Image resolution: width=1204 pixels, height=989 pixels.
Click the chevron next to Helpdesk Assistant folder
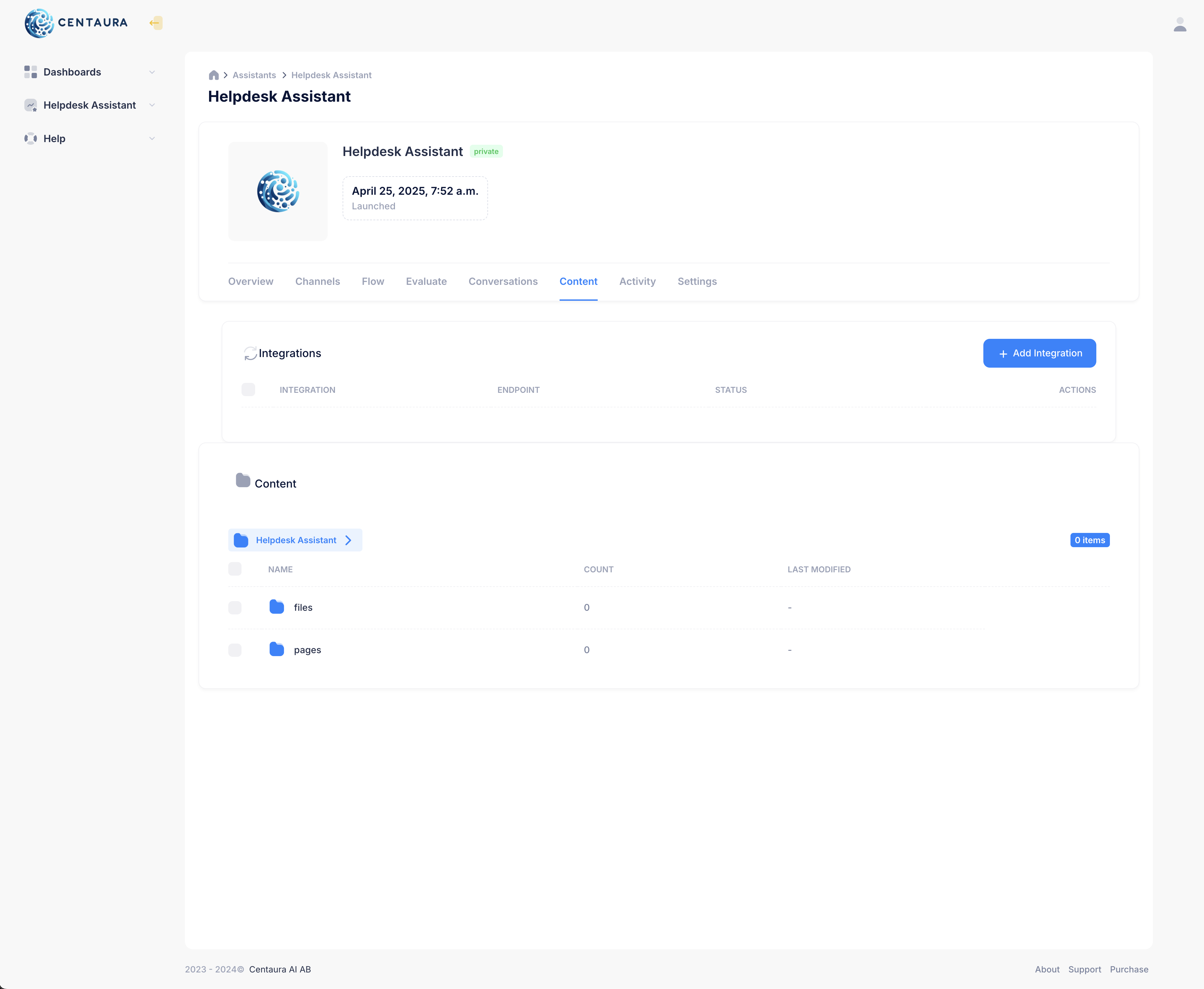[x=348, y=540]
